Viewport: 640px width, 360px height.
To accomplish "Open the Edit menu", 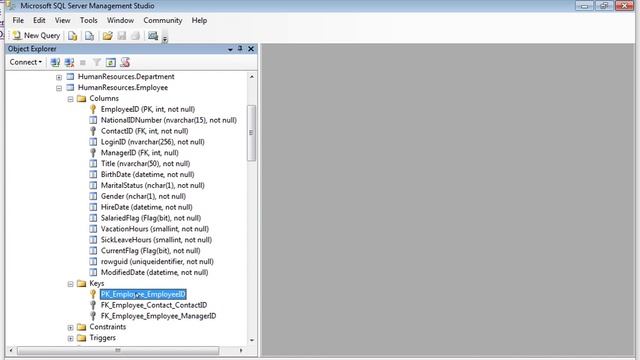I will click(39, 20).
